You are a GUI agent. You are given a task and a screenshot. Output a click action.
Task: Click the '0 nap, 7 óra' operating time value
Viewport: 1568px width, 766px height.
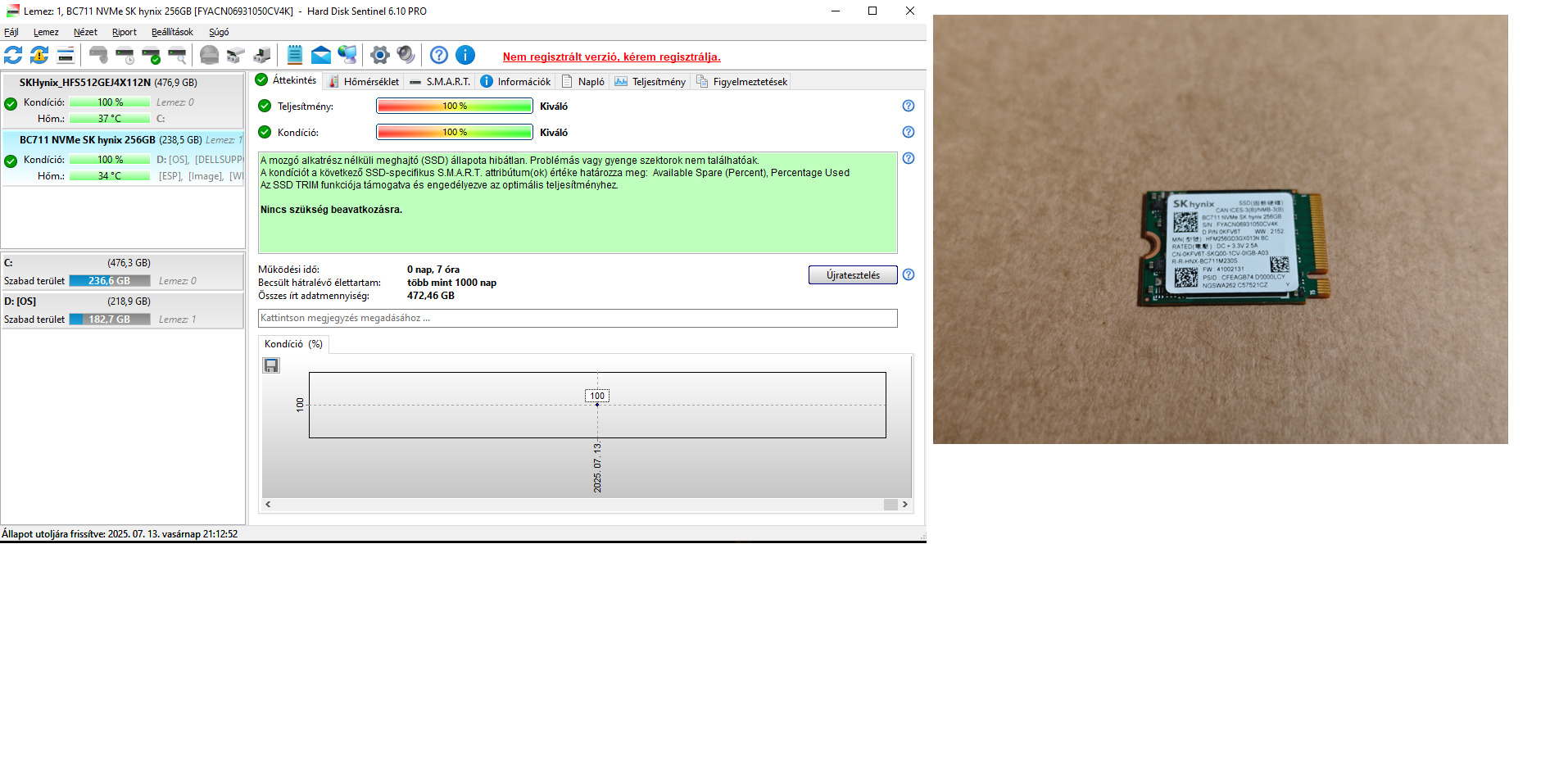coord(433,270)
